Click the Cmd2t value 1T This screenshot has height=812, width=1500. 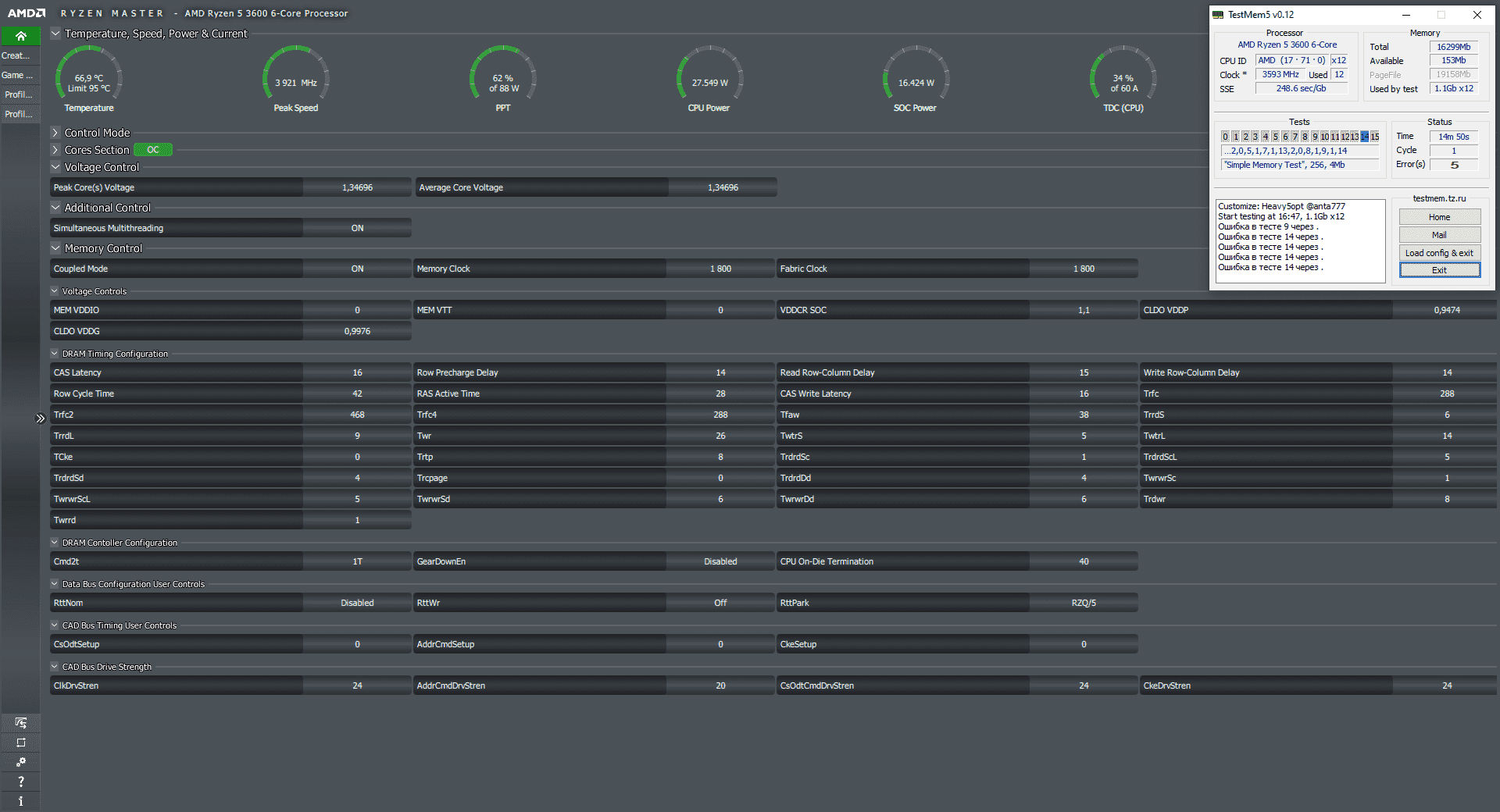click(357, 561)
